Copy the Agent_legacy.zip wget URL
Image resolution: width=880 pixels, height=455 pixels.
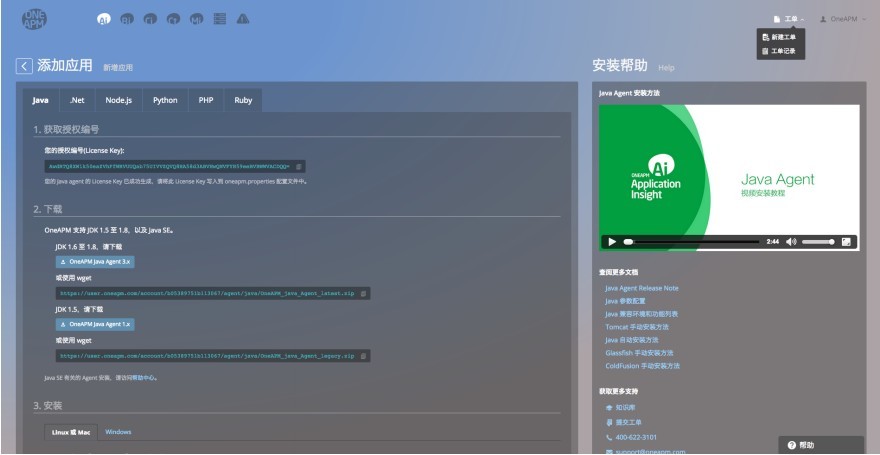363,356
